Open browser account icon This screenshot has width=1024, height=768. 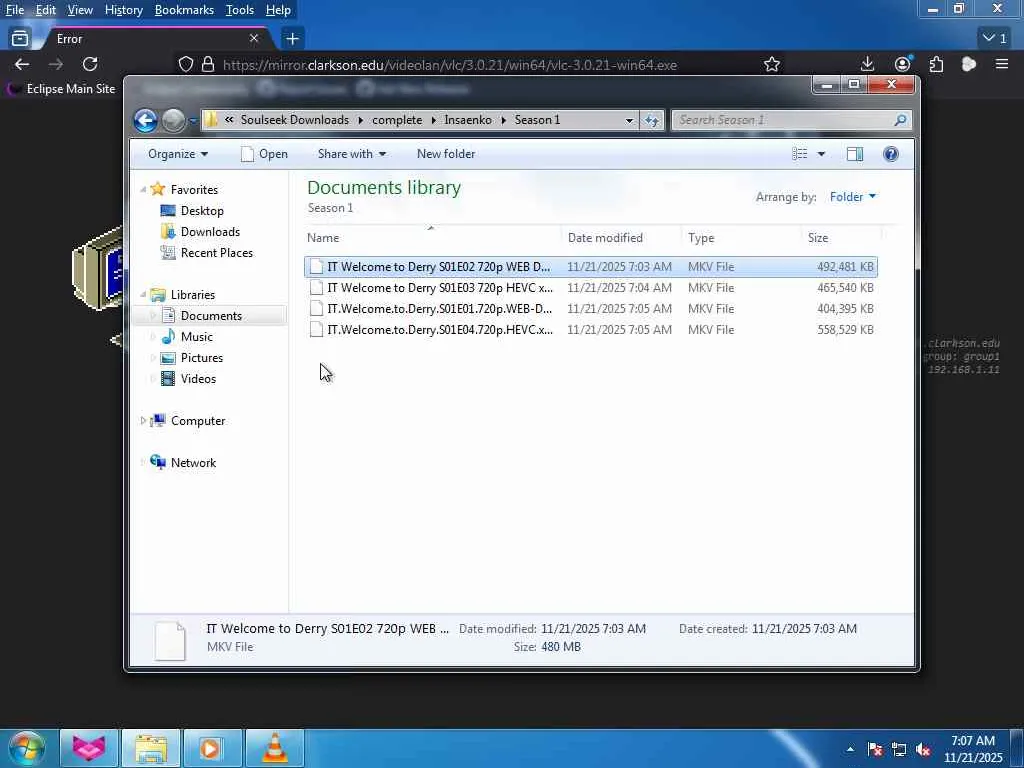[x=903, y=64]
